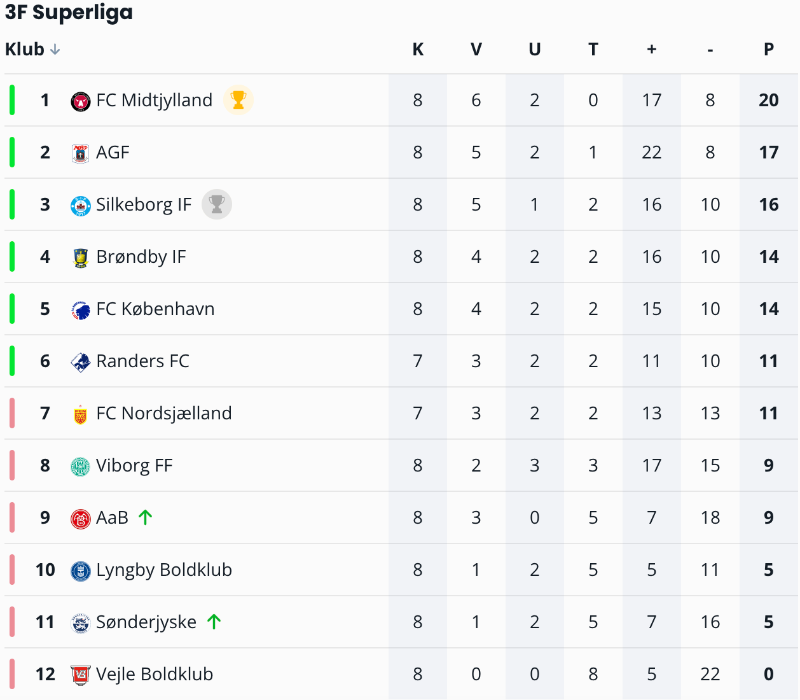Click the gold trophy icon beside FC Midtjylland
This screenshot has width=800, height=700.
pos(237,100)
